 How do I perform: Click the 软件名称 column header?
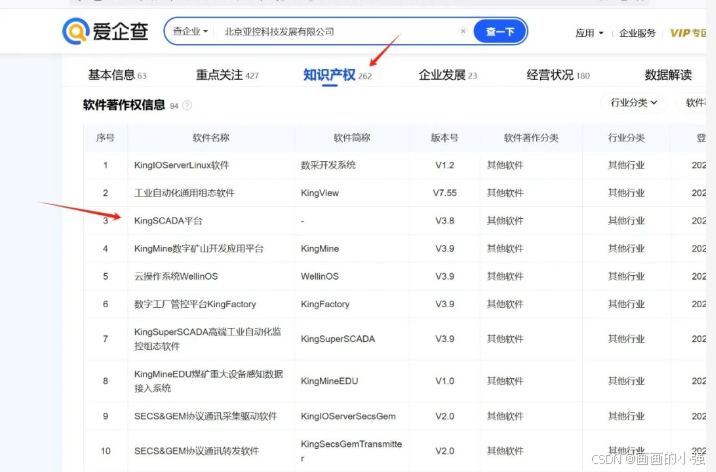(x=211, y=137)
